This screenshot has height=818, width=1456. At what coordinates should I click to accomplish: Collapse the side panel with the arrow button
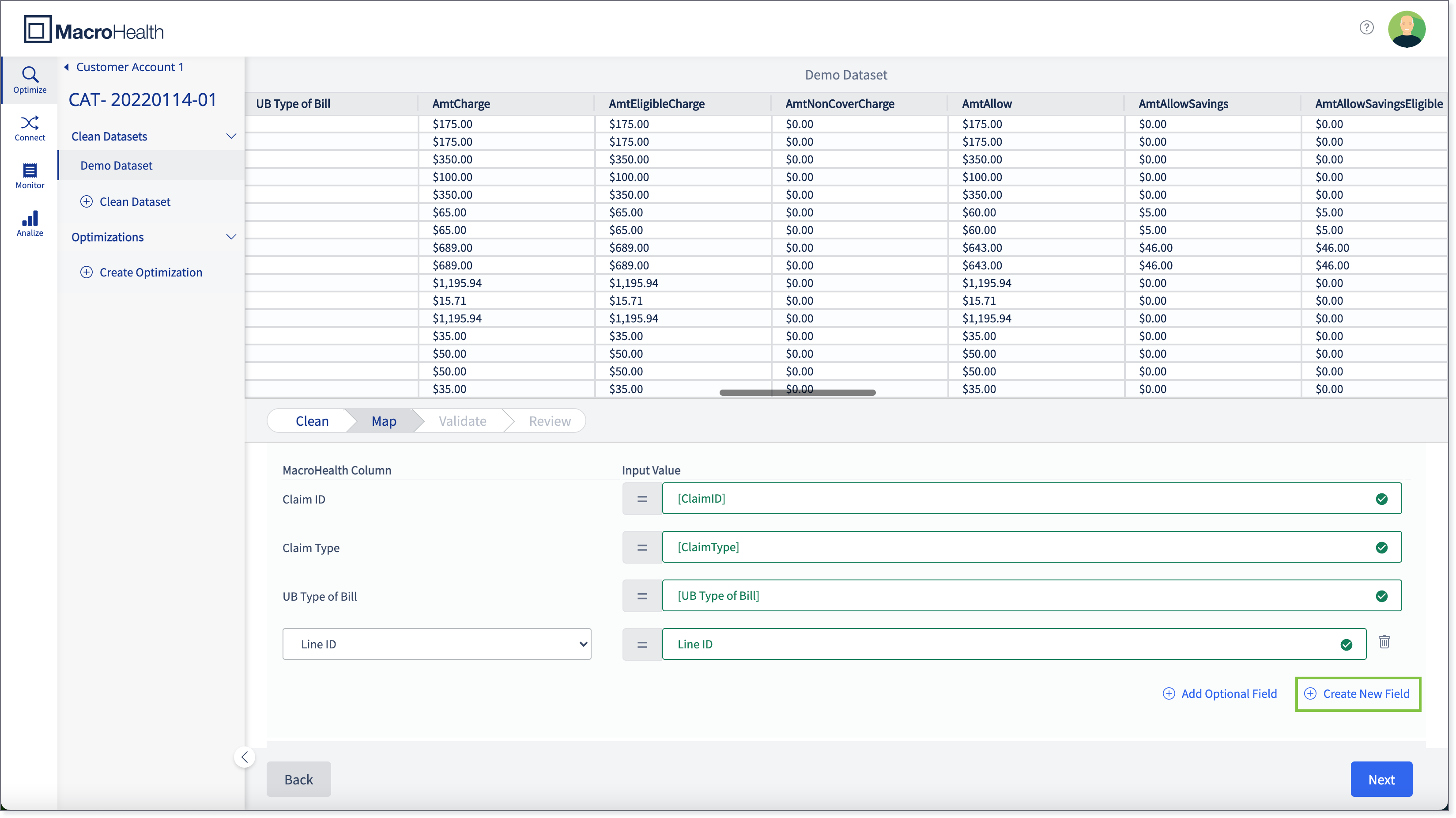pyautogui.click(x=244, y=757)
